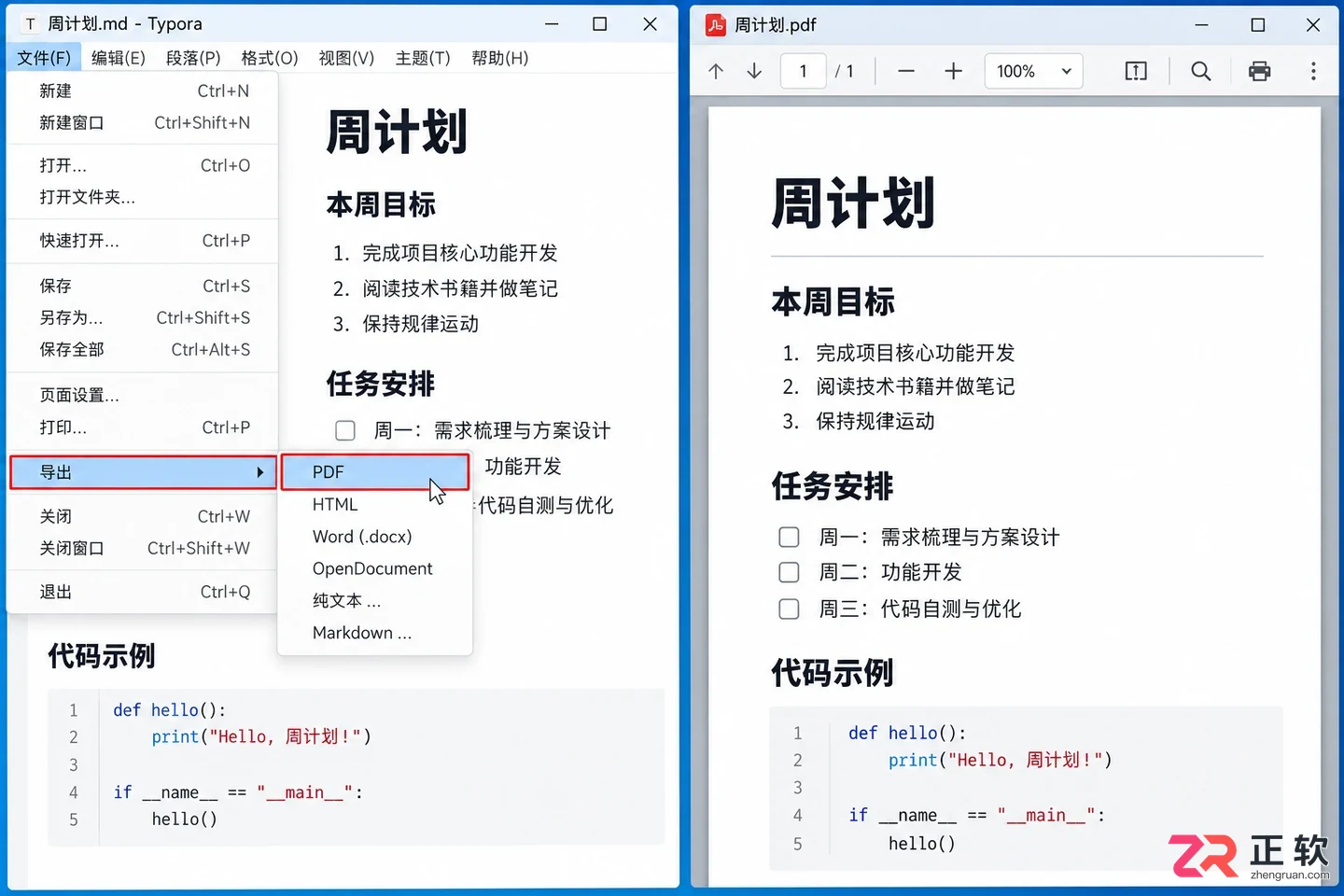This screenshot has width=1344, height=896.
Task: Choose 保存全部 in the file menu
Action: 143,349
